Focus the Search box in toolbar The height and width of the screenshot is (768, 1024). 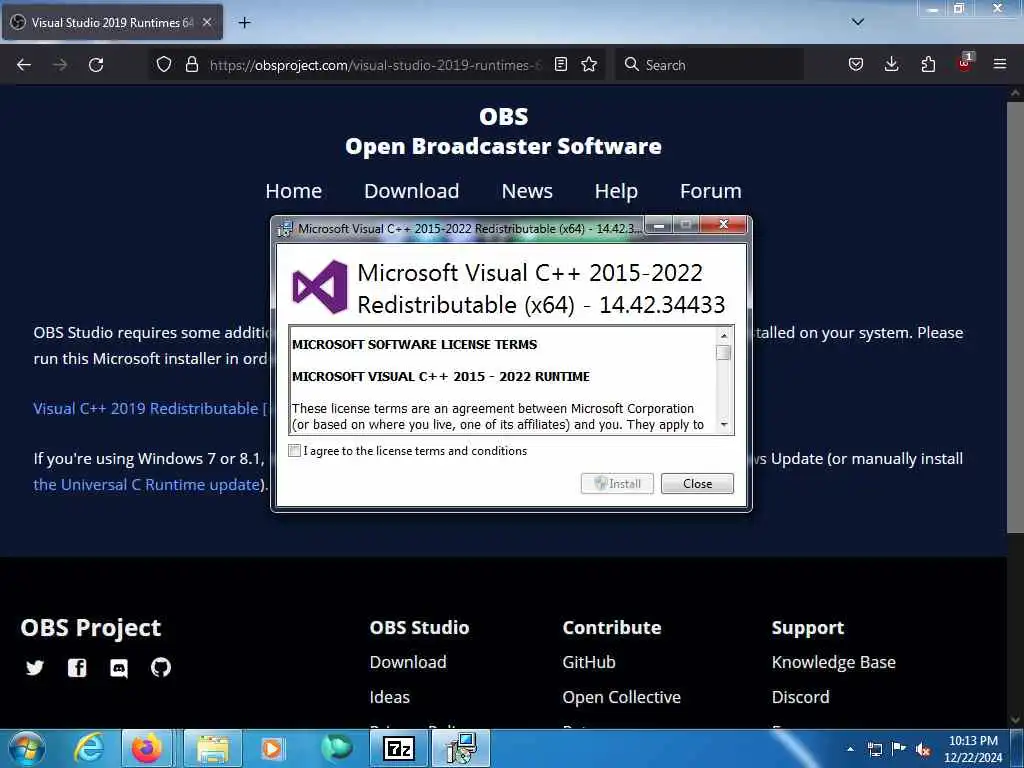[709, 65]
